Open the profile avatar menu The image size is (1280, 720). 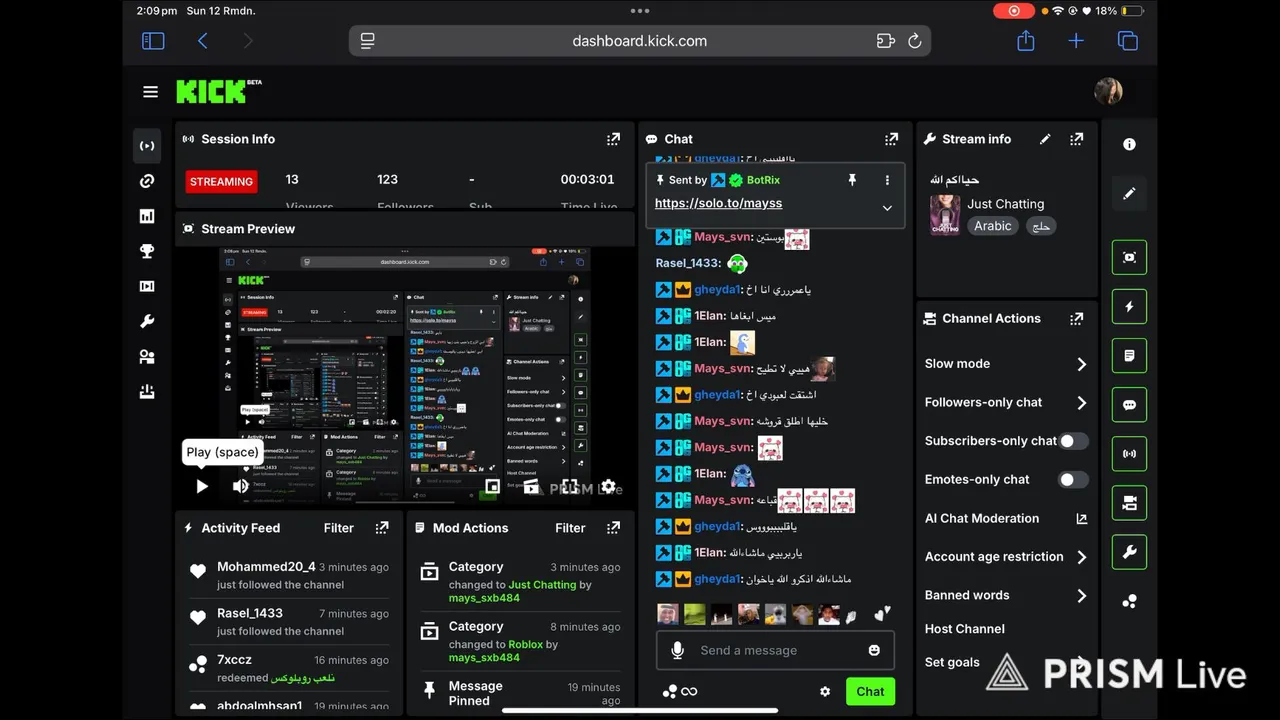coord(1108,92)
